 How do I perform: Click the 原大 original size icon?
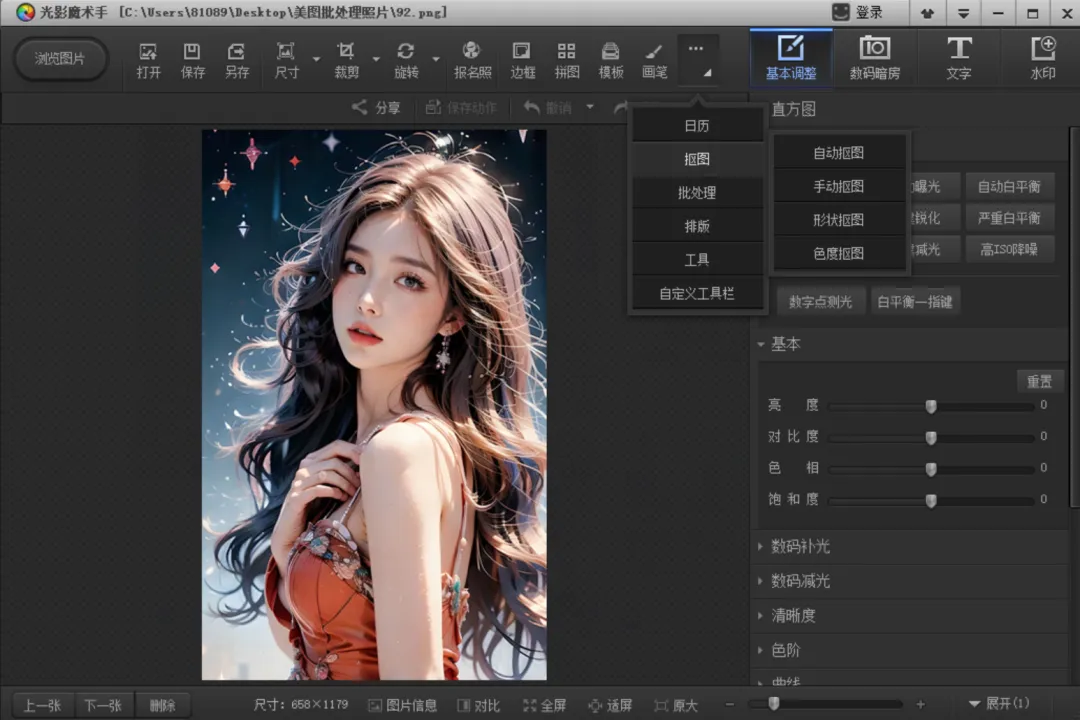(661, 705)
